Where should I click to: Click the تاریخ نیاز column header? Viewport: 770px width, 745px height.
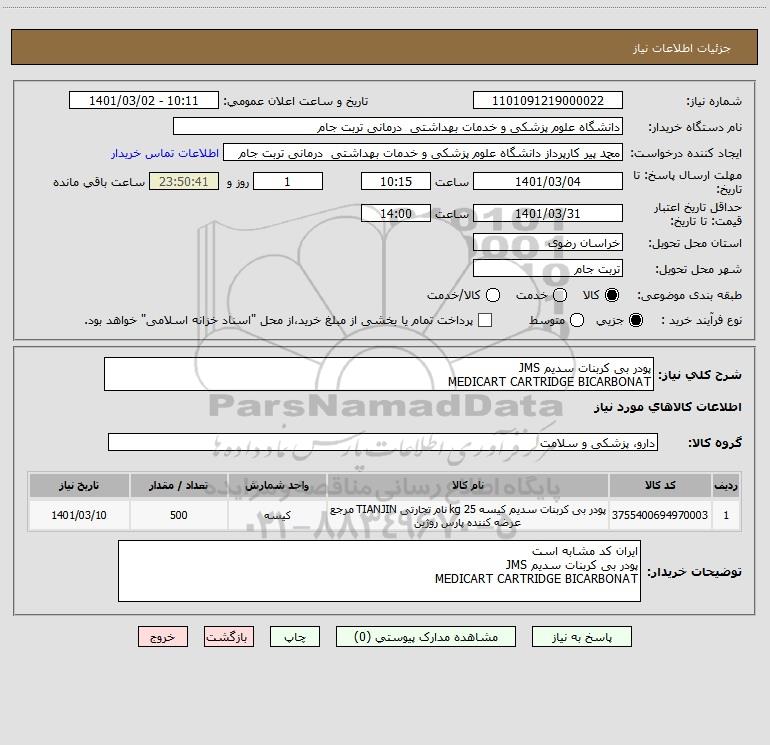pyautogui.click(x=79, y=485)
